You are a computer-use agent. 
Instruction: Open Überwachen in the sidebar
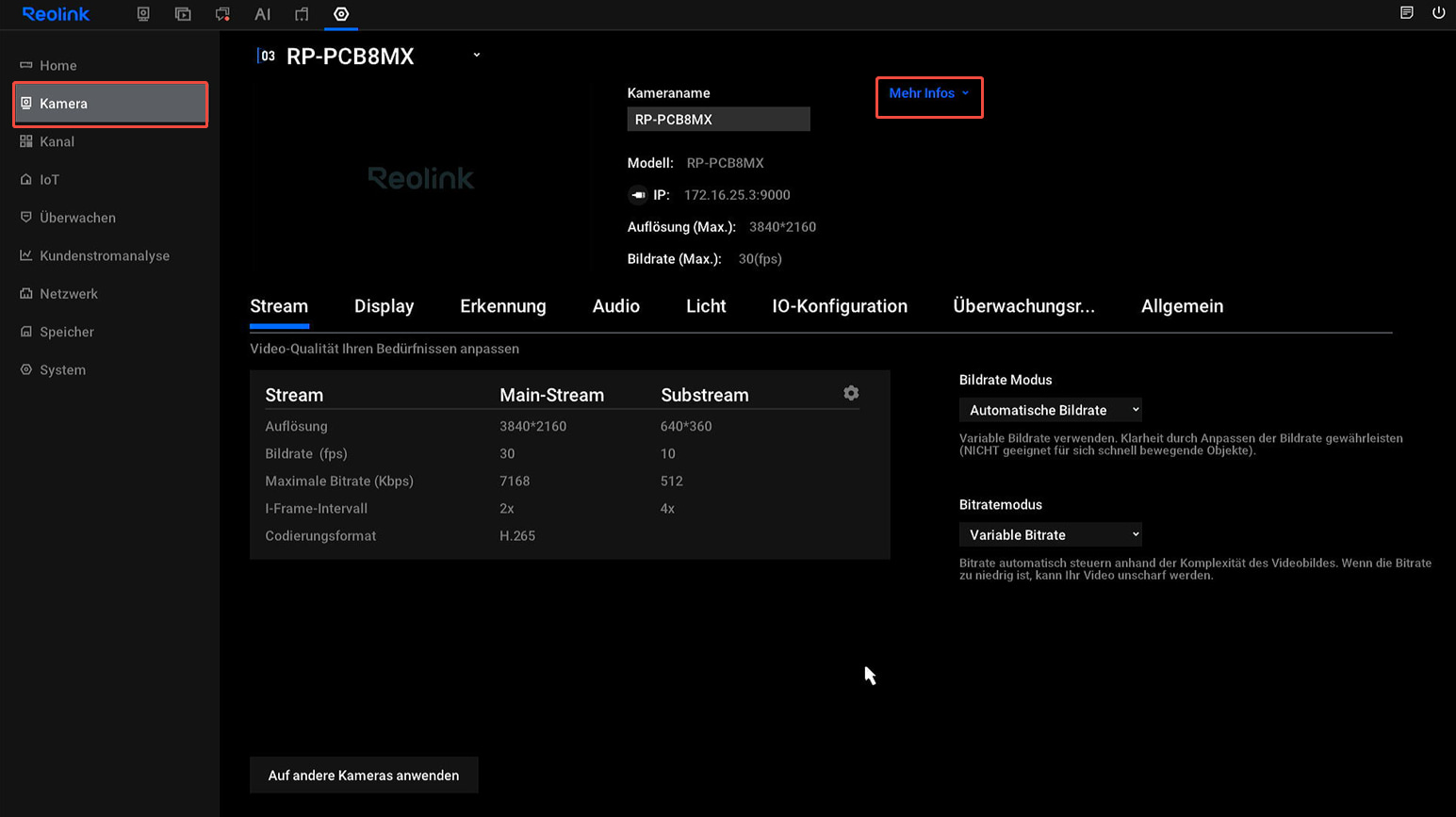(x=110, y=218)
